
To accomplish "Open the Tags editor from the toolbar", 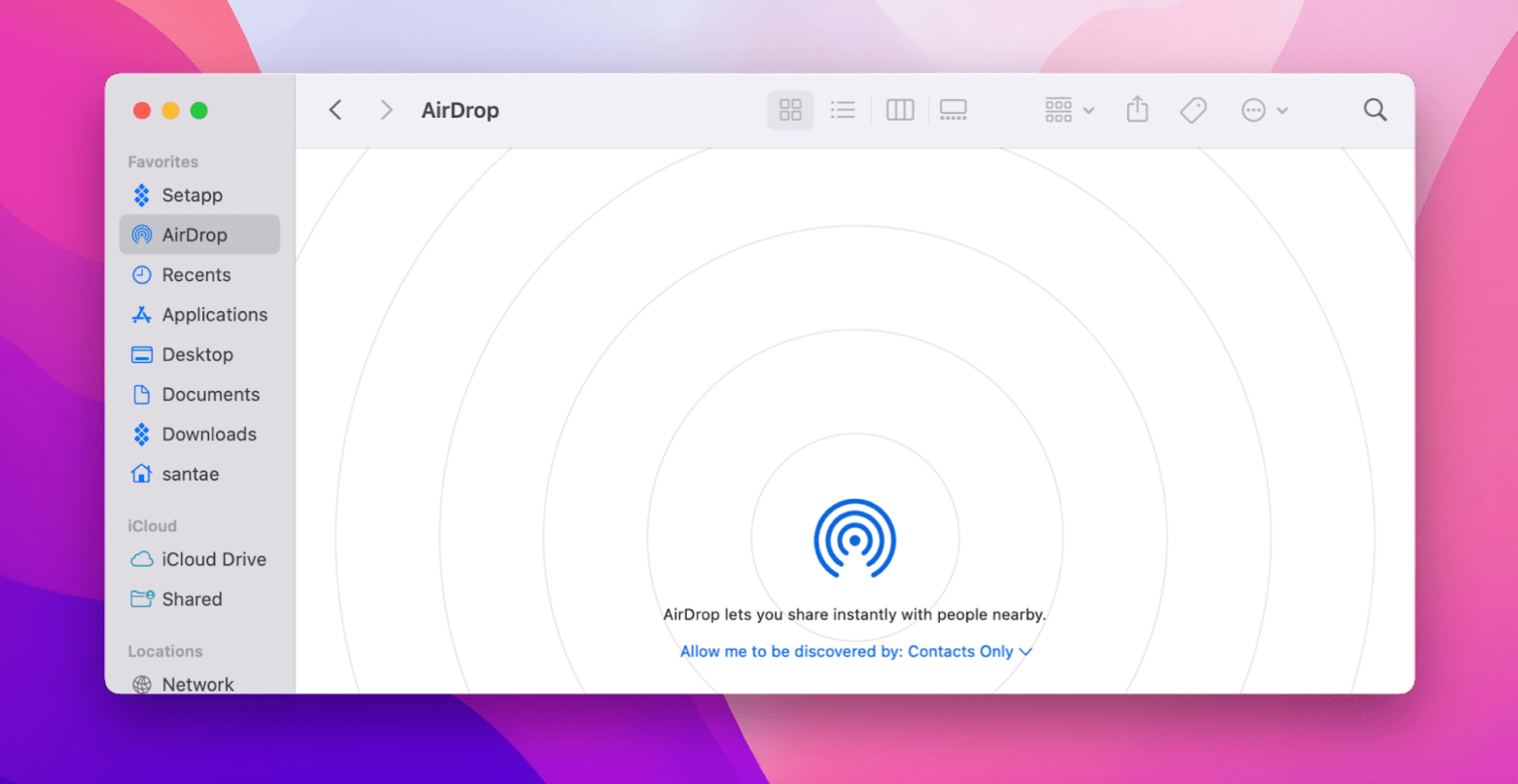I will pos(1193,109).
